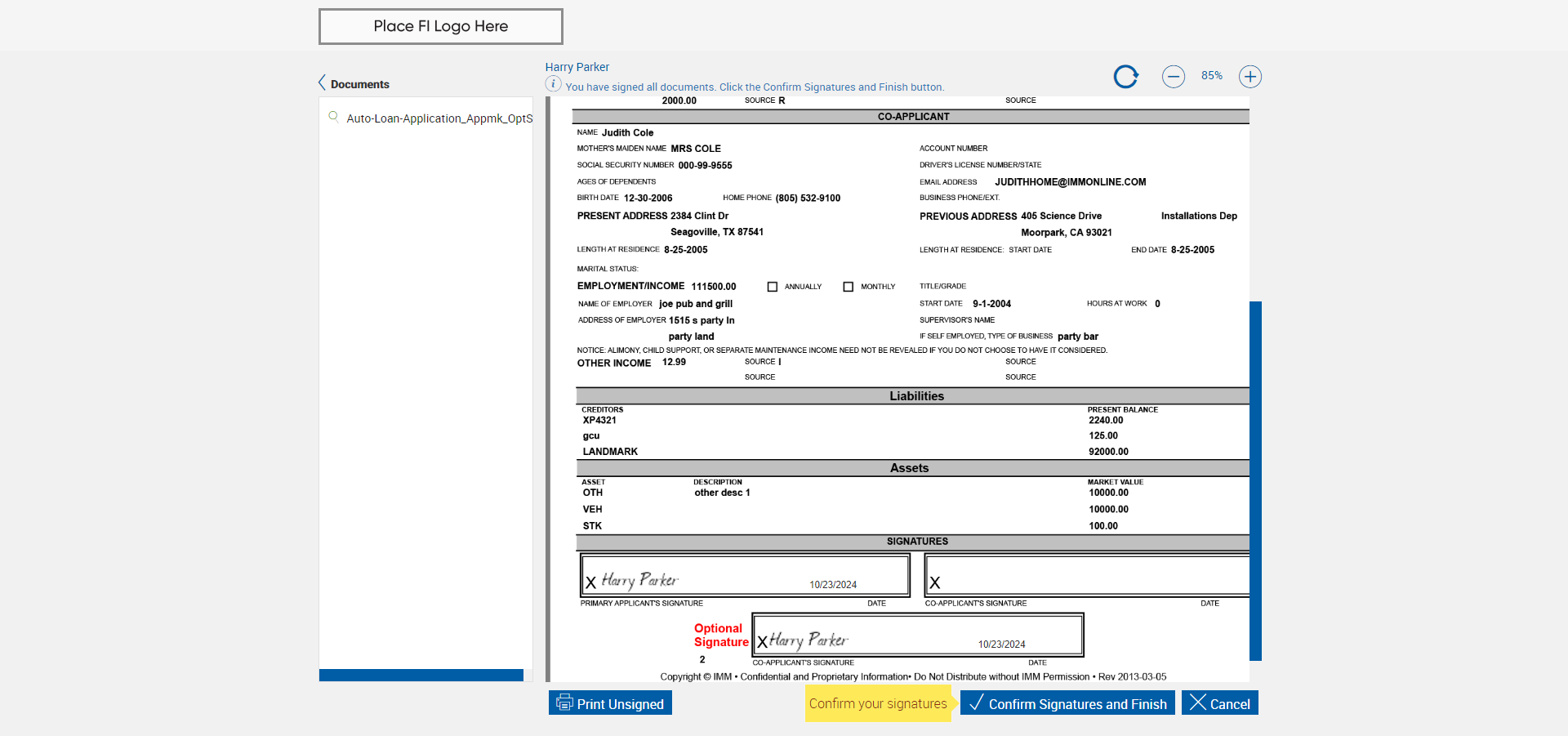Viewport: 1568px width, 736px height.
Task: Zoom in with the plus icon
Action: tap(1249, 77)
